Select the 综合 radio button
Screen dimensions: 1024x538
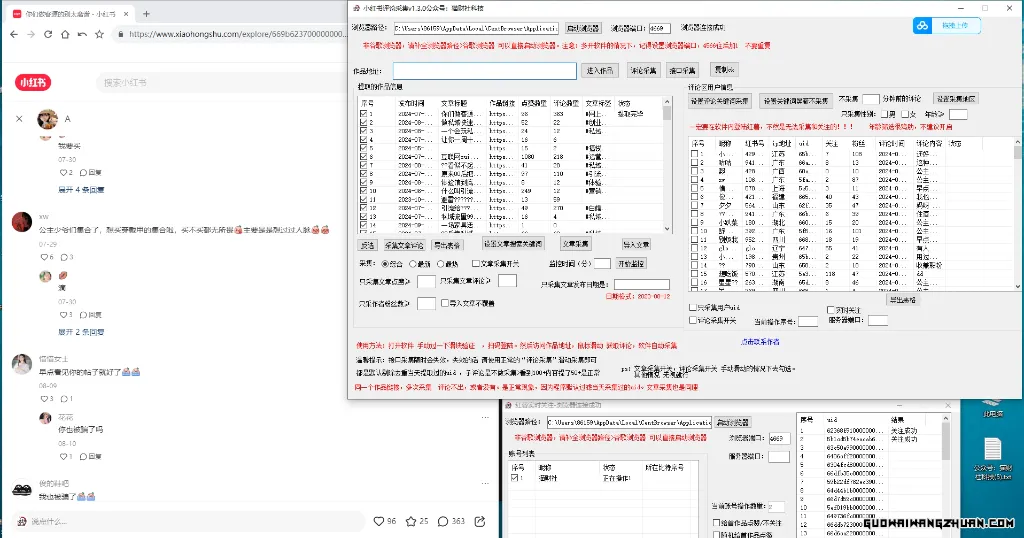pyautogui.click(x=385, y=264)
